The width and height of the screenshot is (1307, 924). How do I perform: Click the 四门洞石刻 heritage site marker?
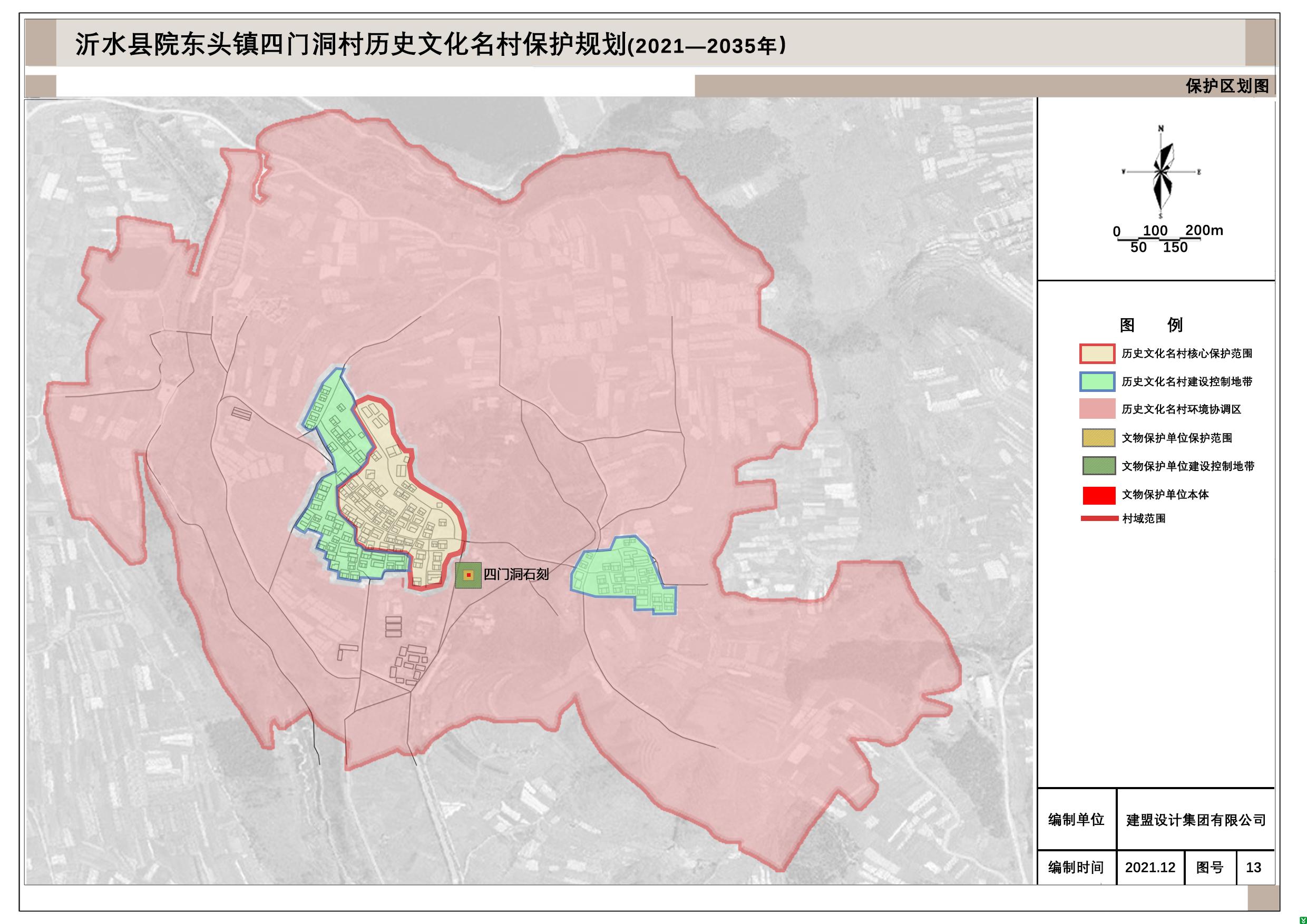[469, 576]
